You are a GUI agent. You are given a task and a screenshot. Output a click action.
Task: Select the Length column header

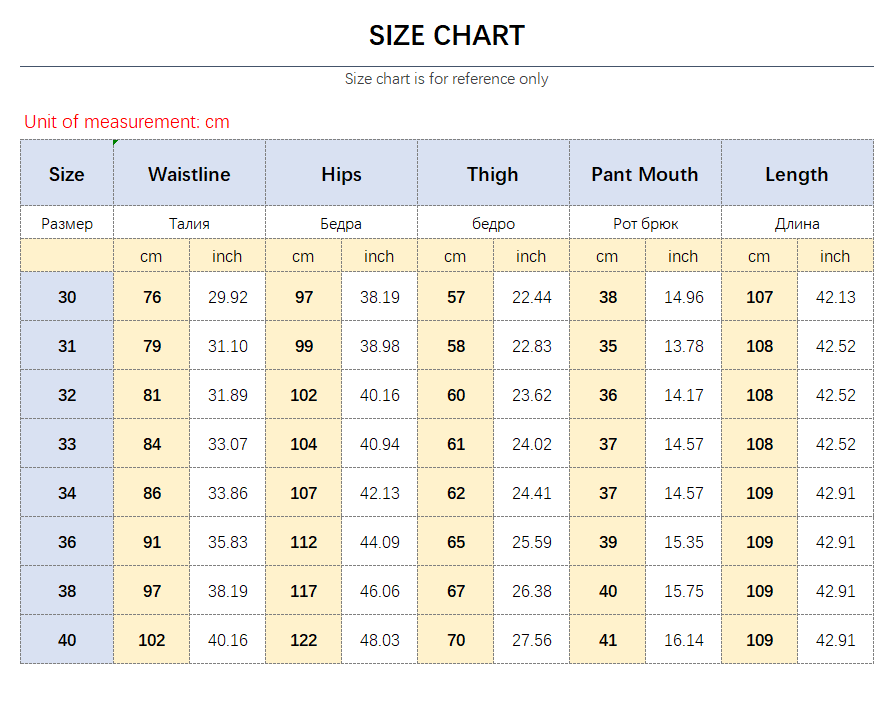(x=796, y=174)
